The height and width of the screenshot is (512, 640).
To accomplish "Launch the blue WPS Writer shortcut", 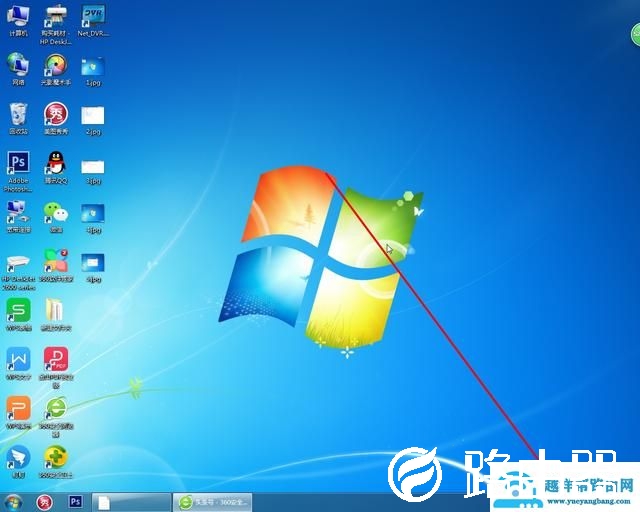I will point(18,363).
